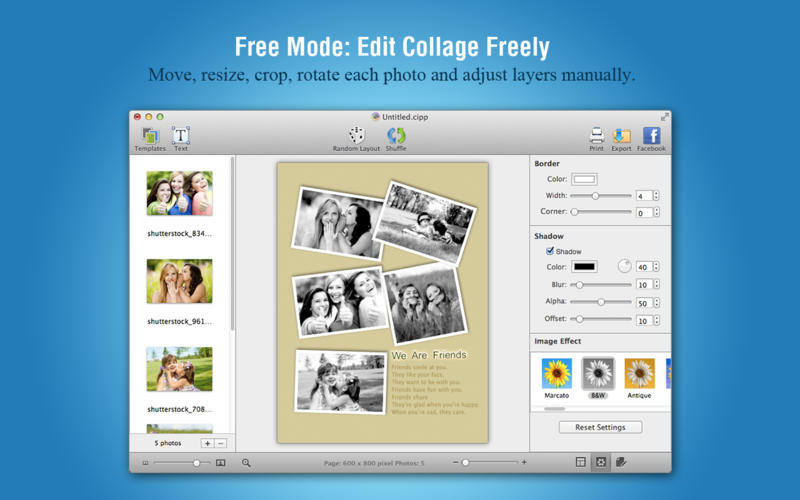
Task: Adjust the border Corner stepper
Action: coord(656,212)
